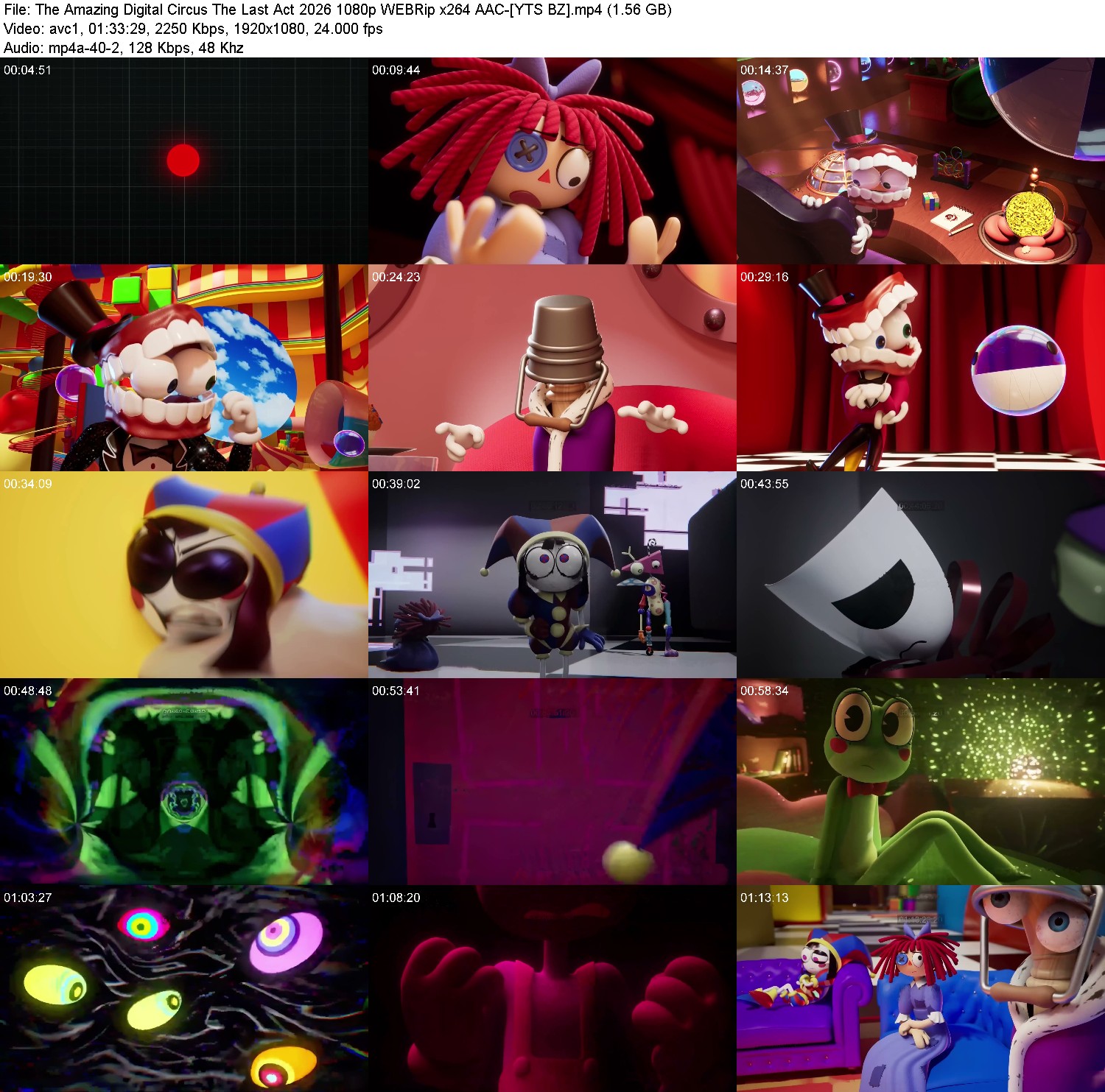
Task: Click the 00:43:55 timestamp label
Action: (x=764, y=484)
